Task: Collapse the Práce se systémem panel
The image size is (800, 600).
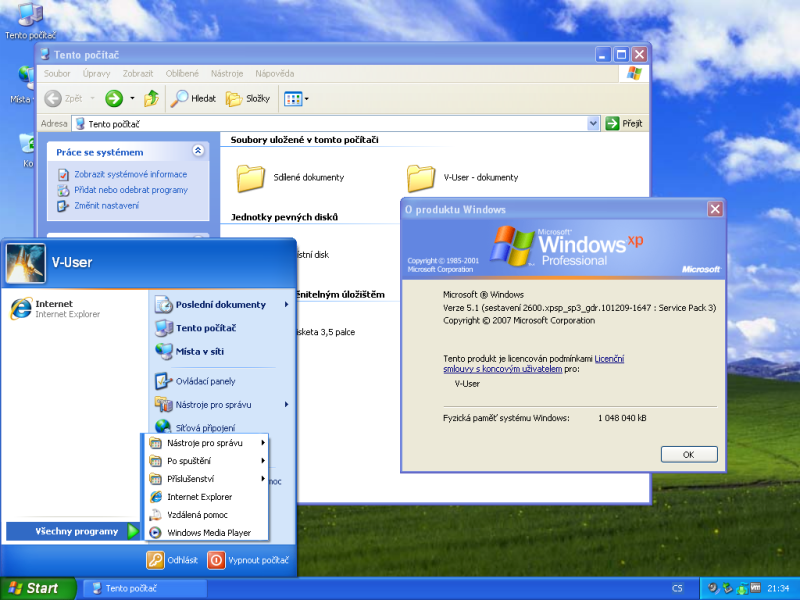Action: (x=198, y=150)
